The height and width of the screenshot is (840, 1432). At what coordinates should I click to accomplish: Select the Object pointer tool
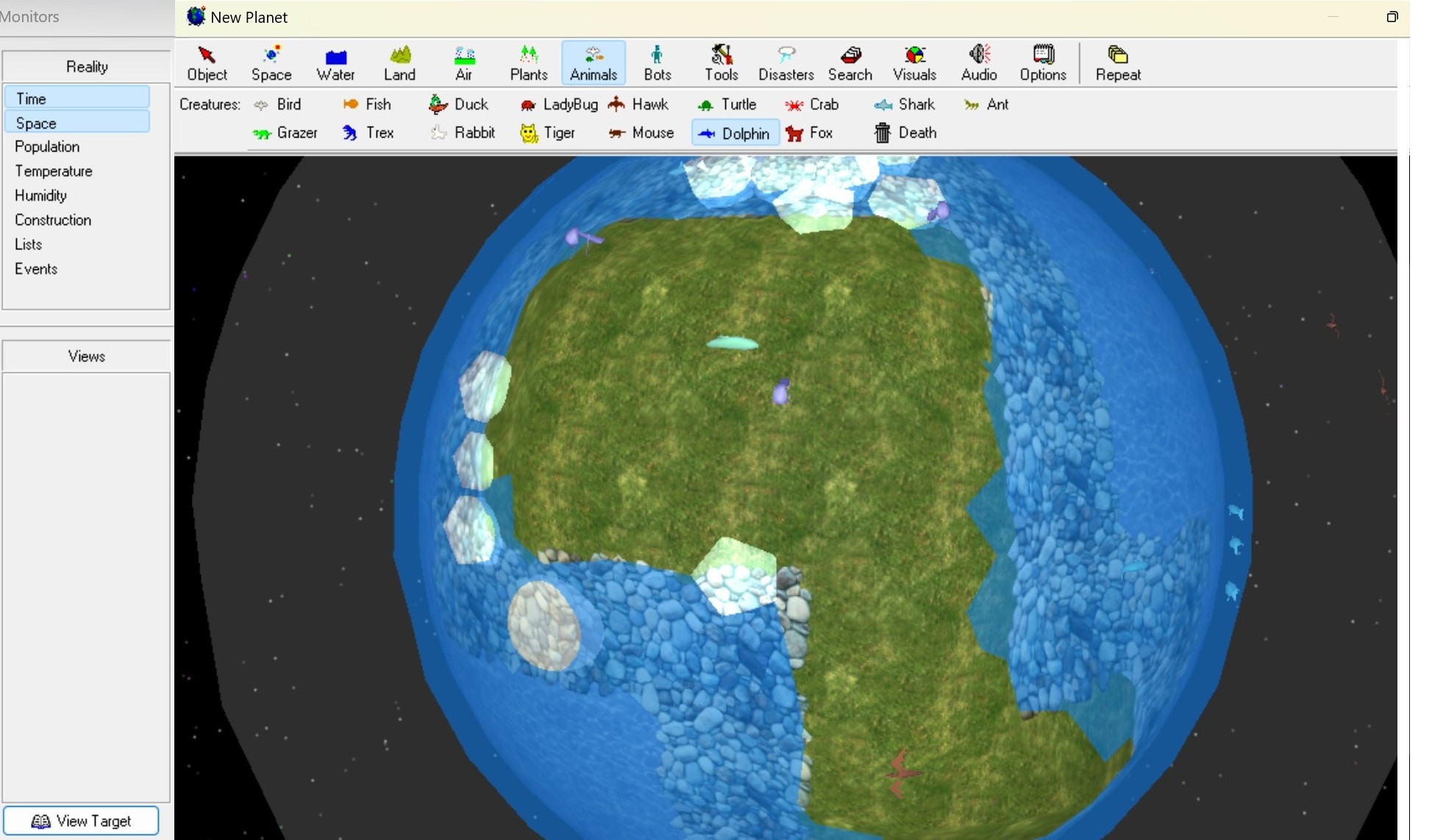pyautogui.click(x=207, y=63)
